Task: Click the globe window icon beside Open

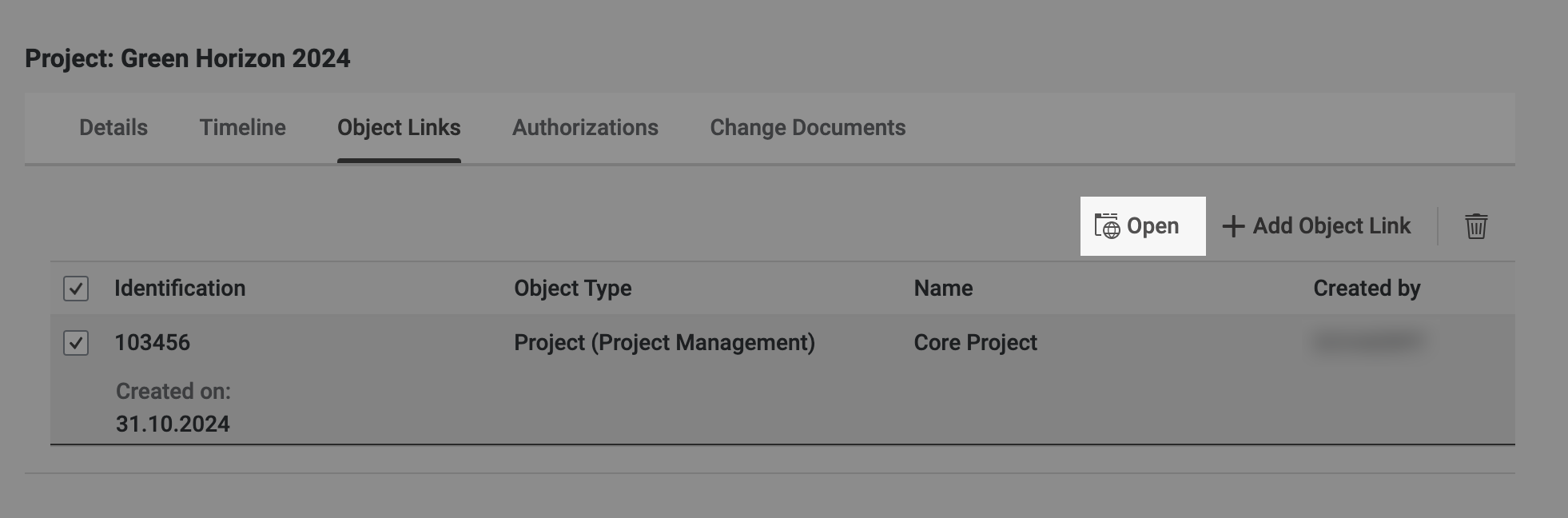Action: pyautogui.click(x=1107, y=226)
